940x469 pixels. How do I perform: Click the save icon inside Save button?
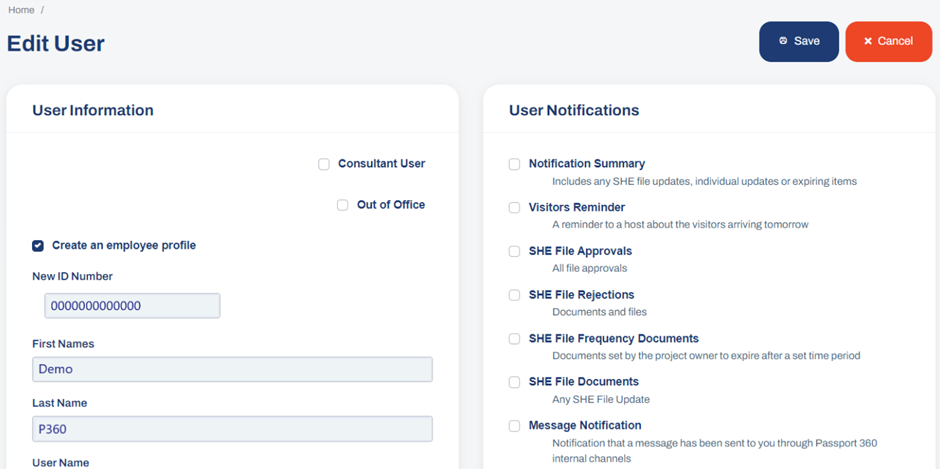(783, 41)
